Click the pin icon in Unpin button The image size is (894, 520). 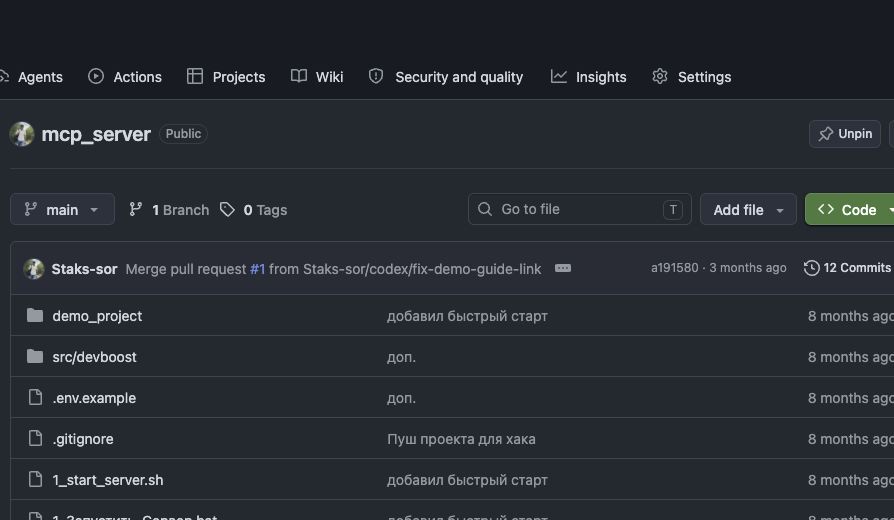[x=825, y=134]
